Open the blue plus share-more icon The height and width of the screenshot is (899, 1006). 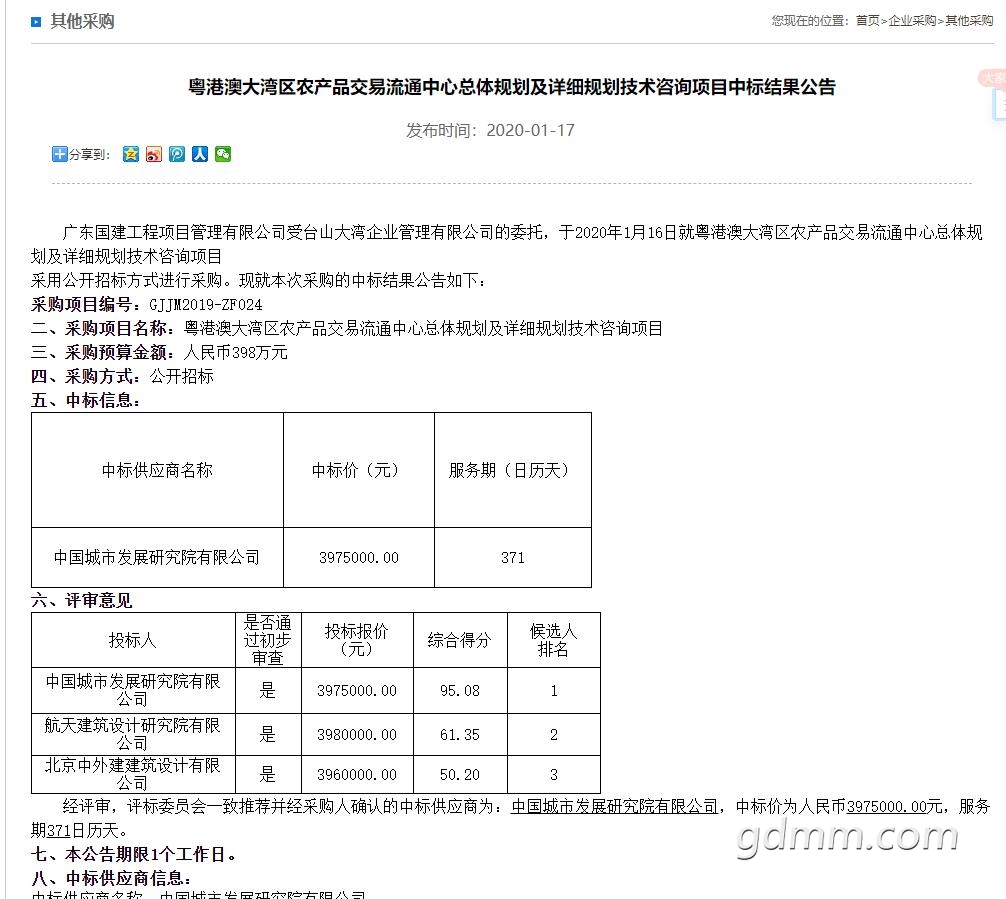tap(60, 154)
